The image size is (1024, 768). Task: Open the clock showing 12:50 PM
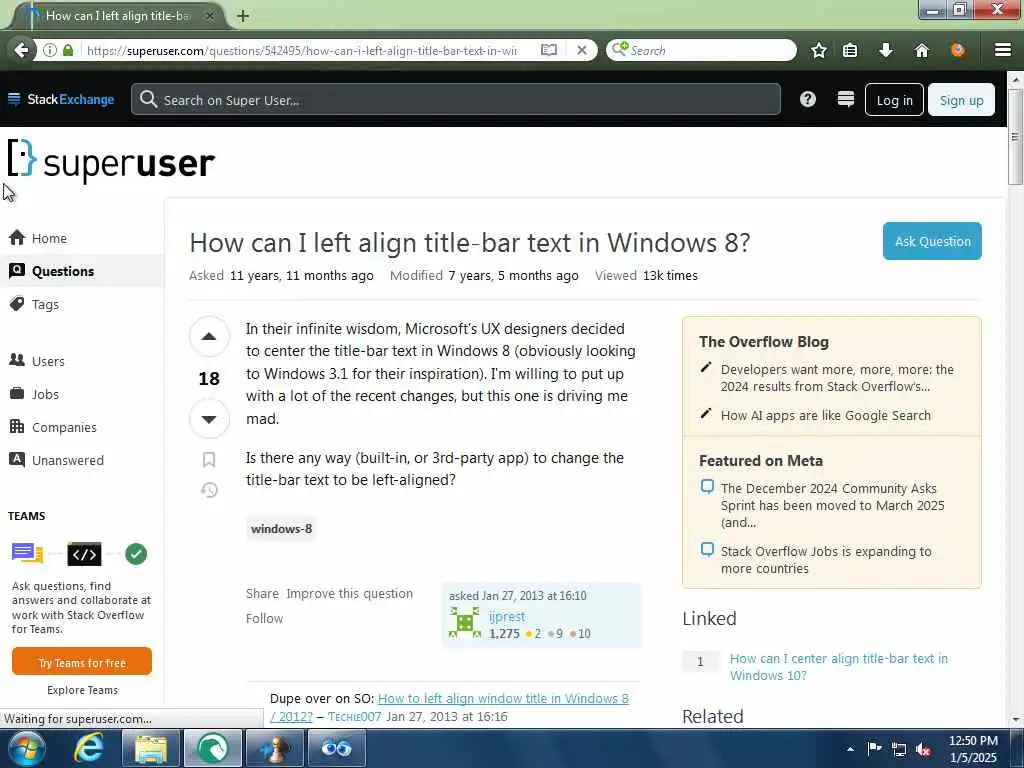pos(973,749)
